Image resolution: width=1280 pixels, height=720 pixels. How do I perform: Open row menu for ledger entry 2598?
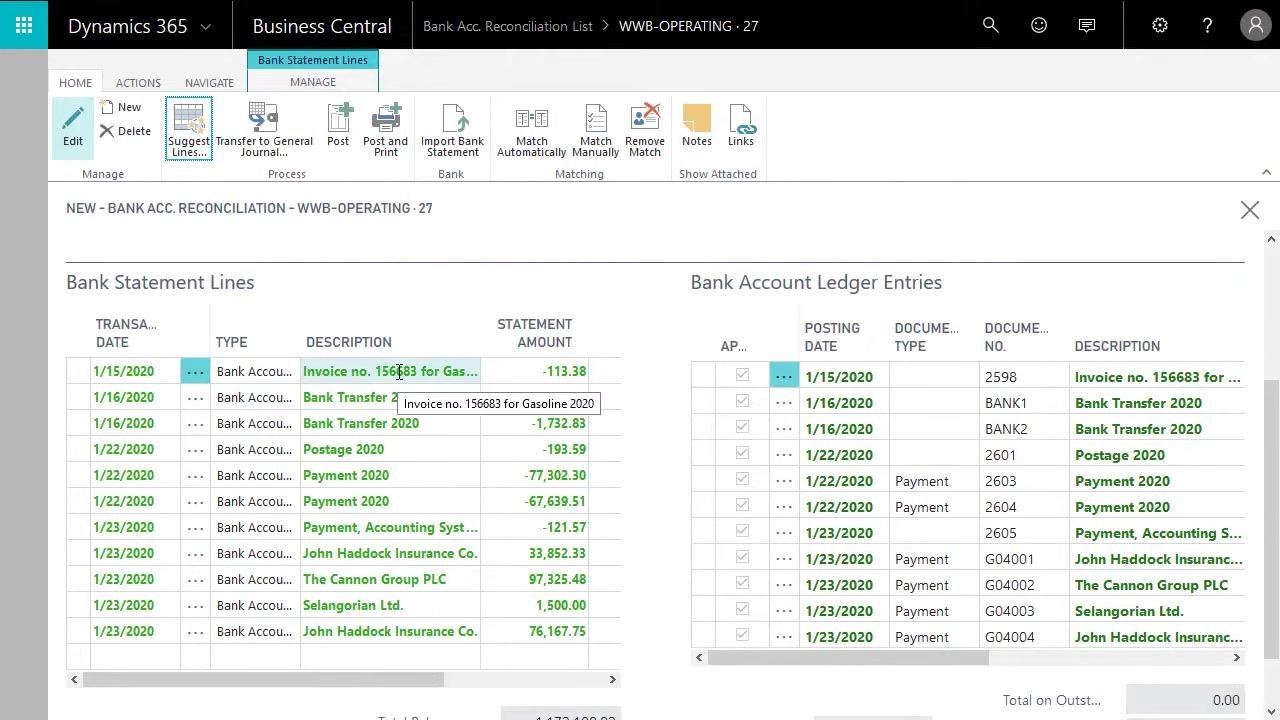[784, 377]
